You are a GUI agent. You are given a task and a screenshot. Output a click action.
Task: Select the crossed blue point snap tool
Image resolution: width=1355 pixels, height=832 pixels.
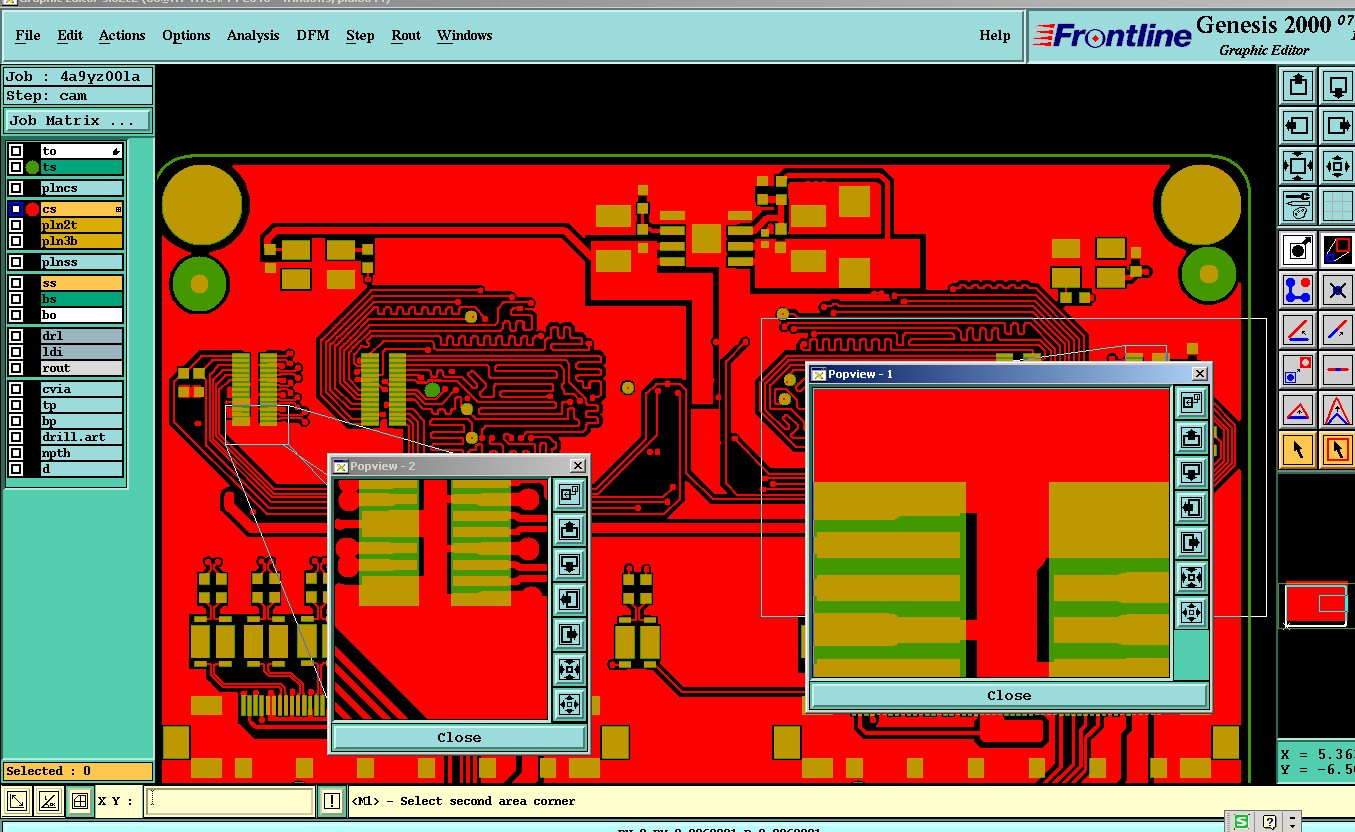(x=1338, y=290)
